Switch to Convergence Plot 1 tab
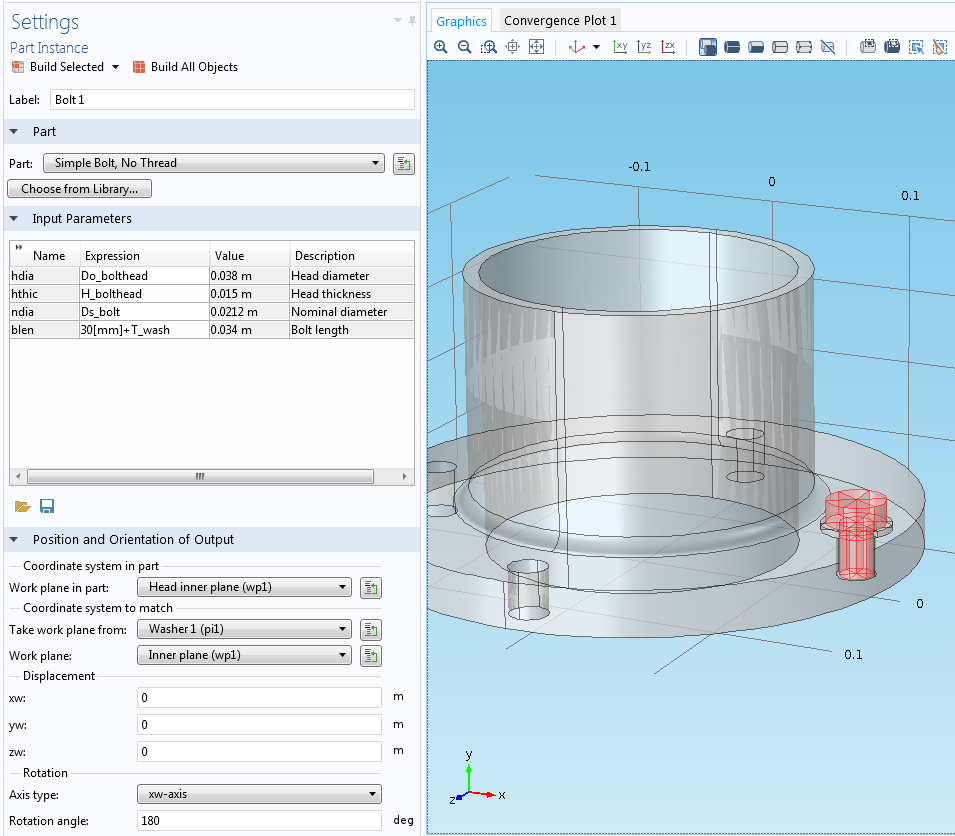 560,20
